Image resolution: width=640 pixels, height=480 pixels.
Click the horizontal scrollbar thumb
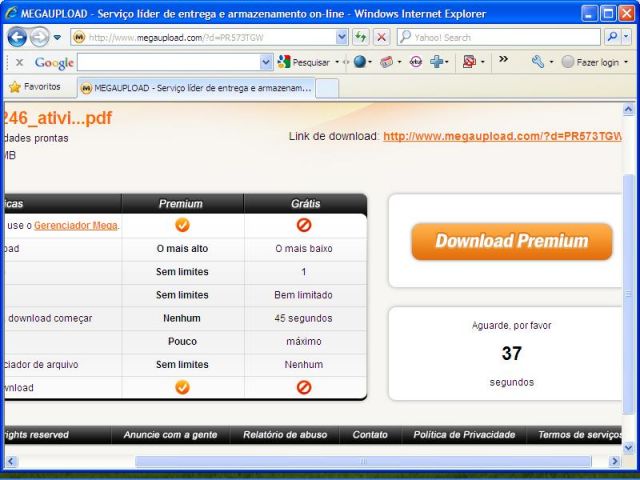(363, 462)
